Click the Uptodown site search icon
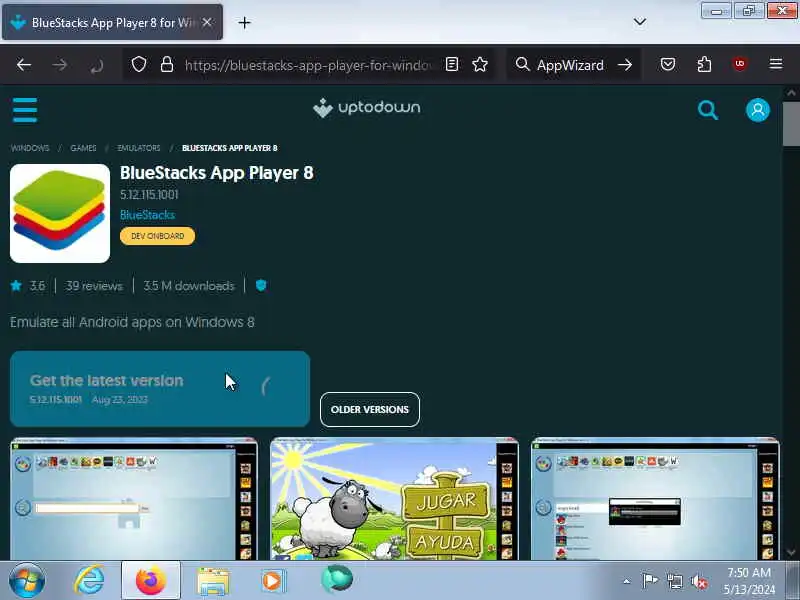Screen dimensions: 800x600 click(x=708, y=110)
